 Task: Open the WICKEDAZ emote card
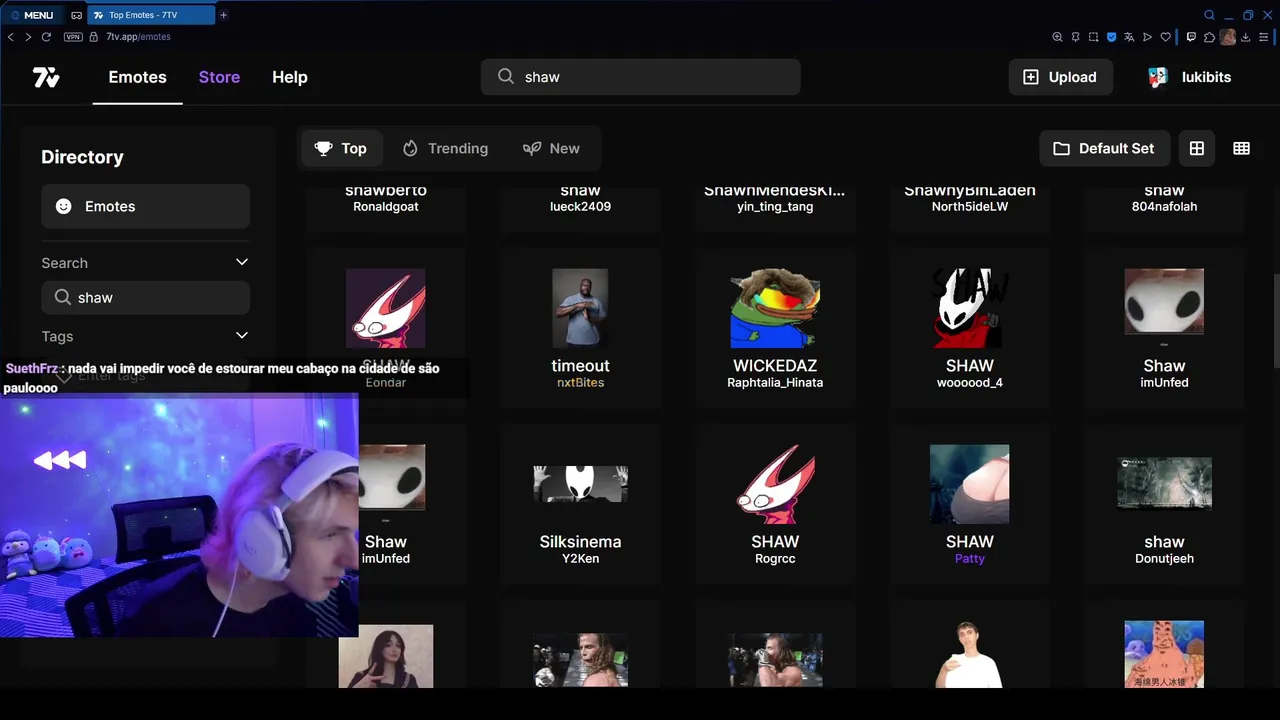775,328
